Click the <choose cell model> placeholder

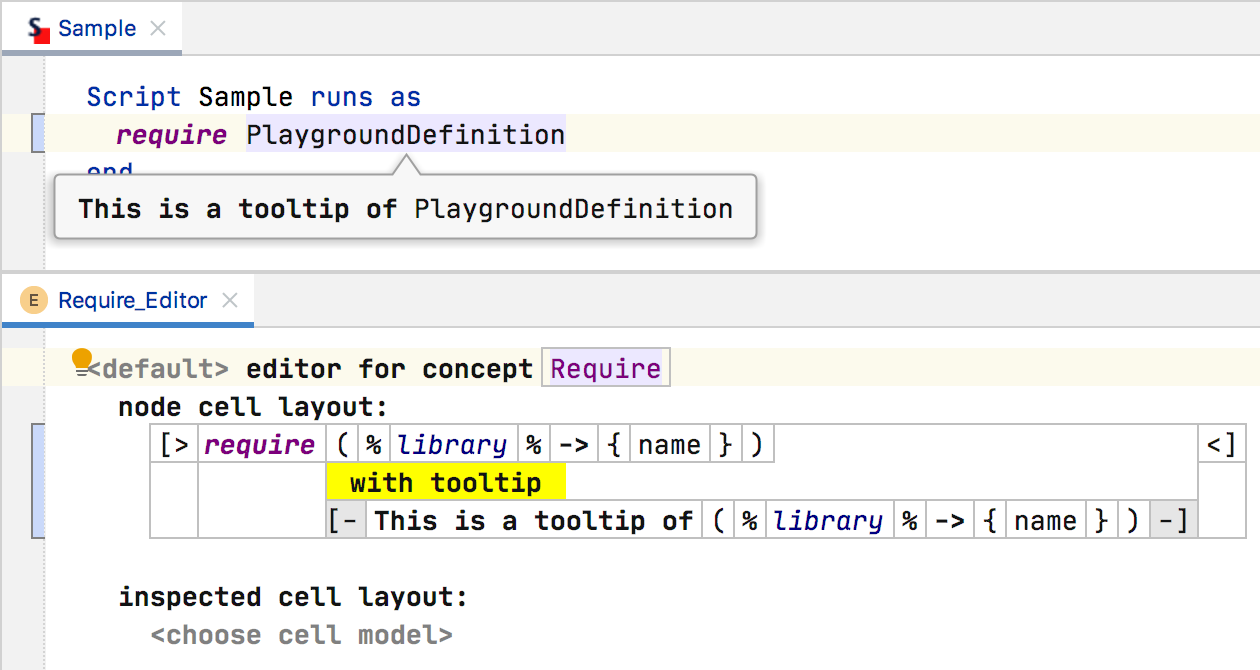301,635
